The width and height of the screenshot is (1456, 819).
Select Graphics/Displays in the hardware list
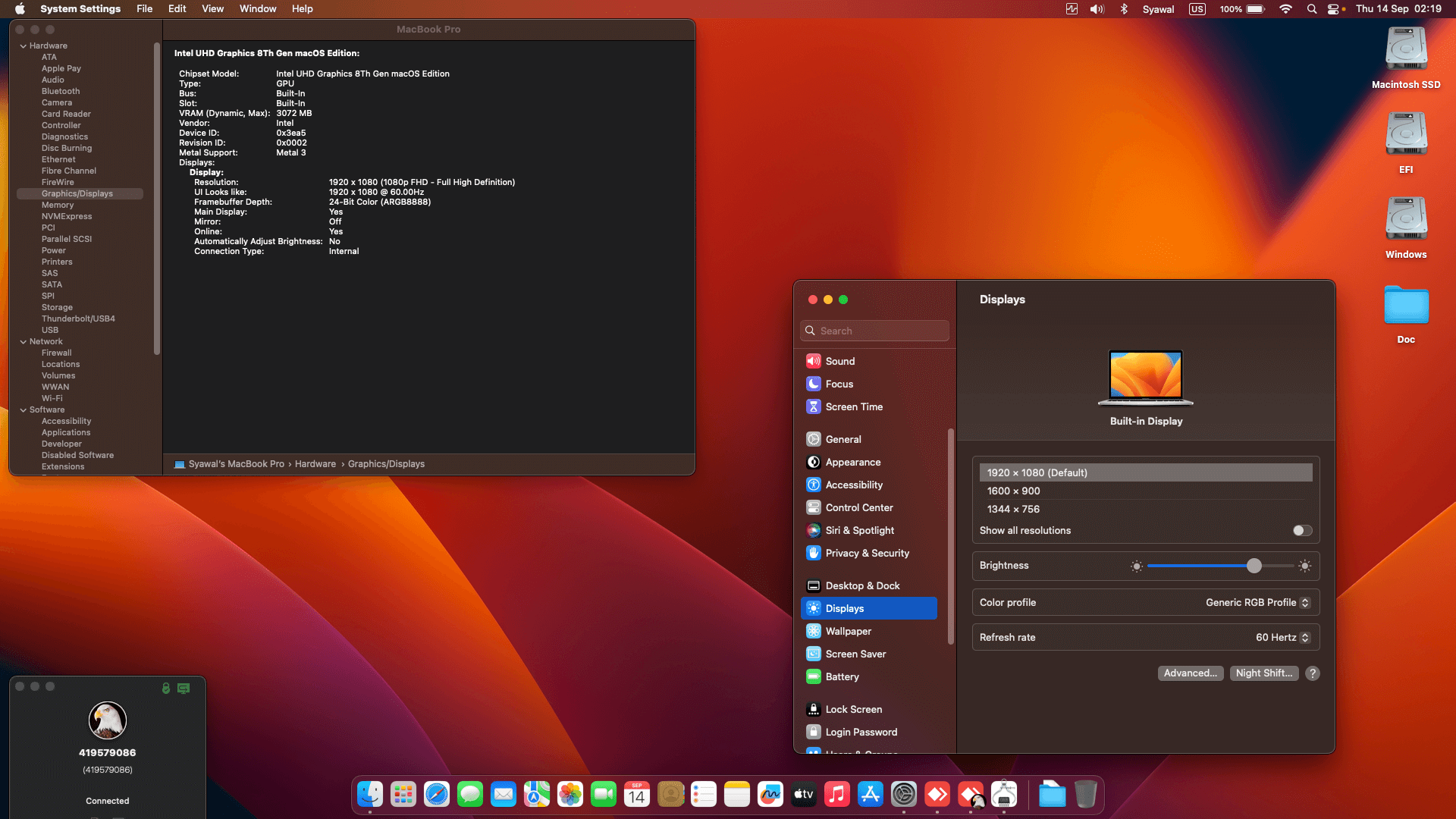pyautogui.click(x=78, y=193)
